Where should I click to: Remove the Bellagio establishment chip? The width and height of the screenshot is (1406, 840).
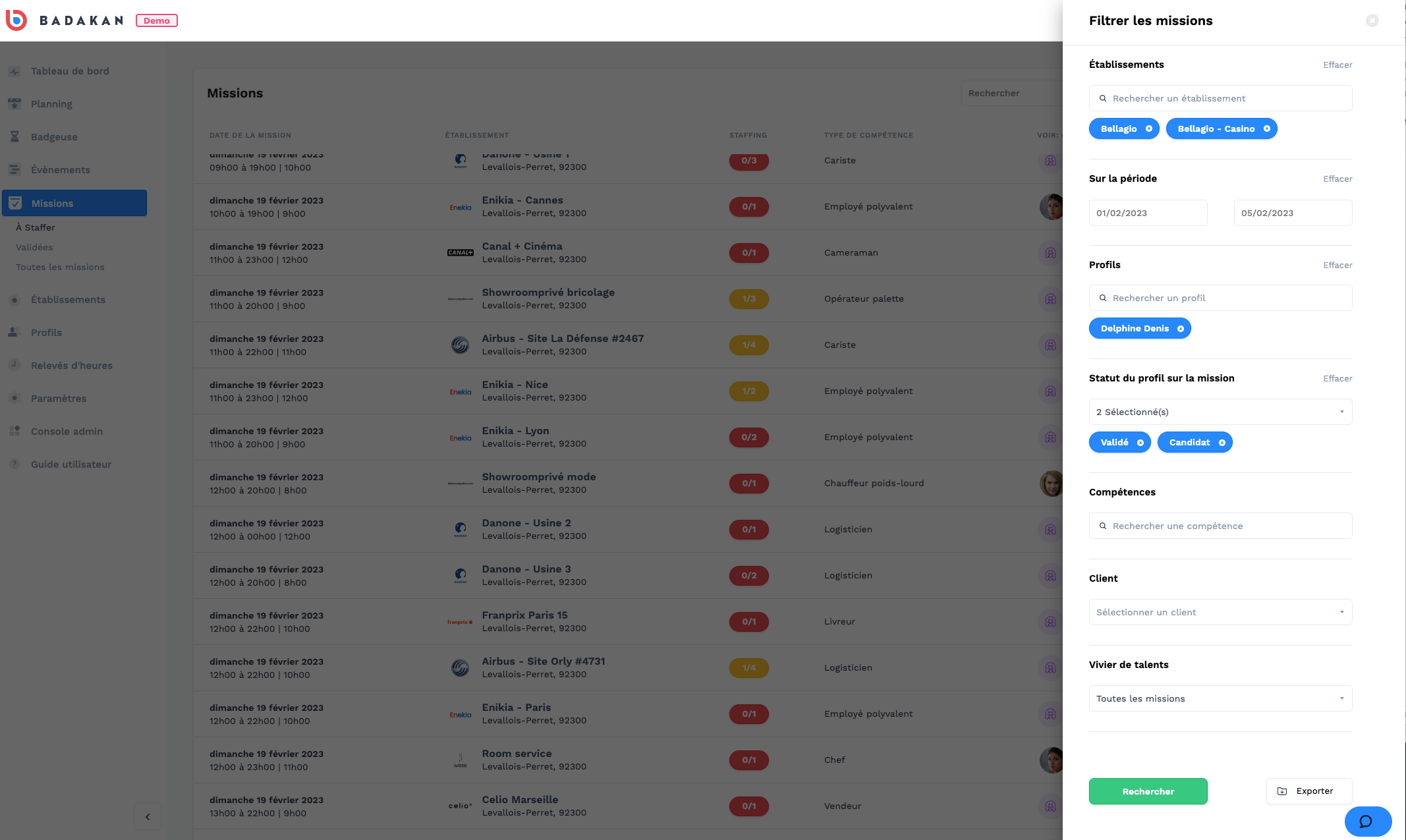(x=1148, y=129)
